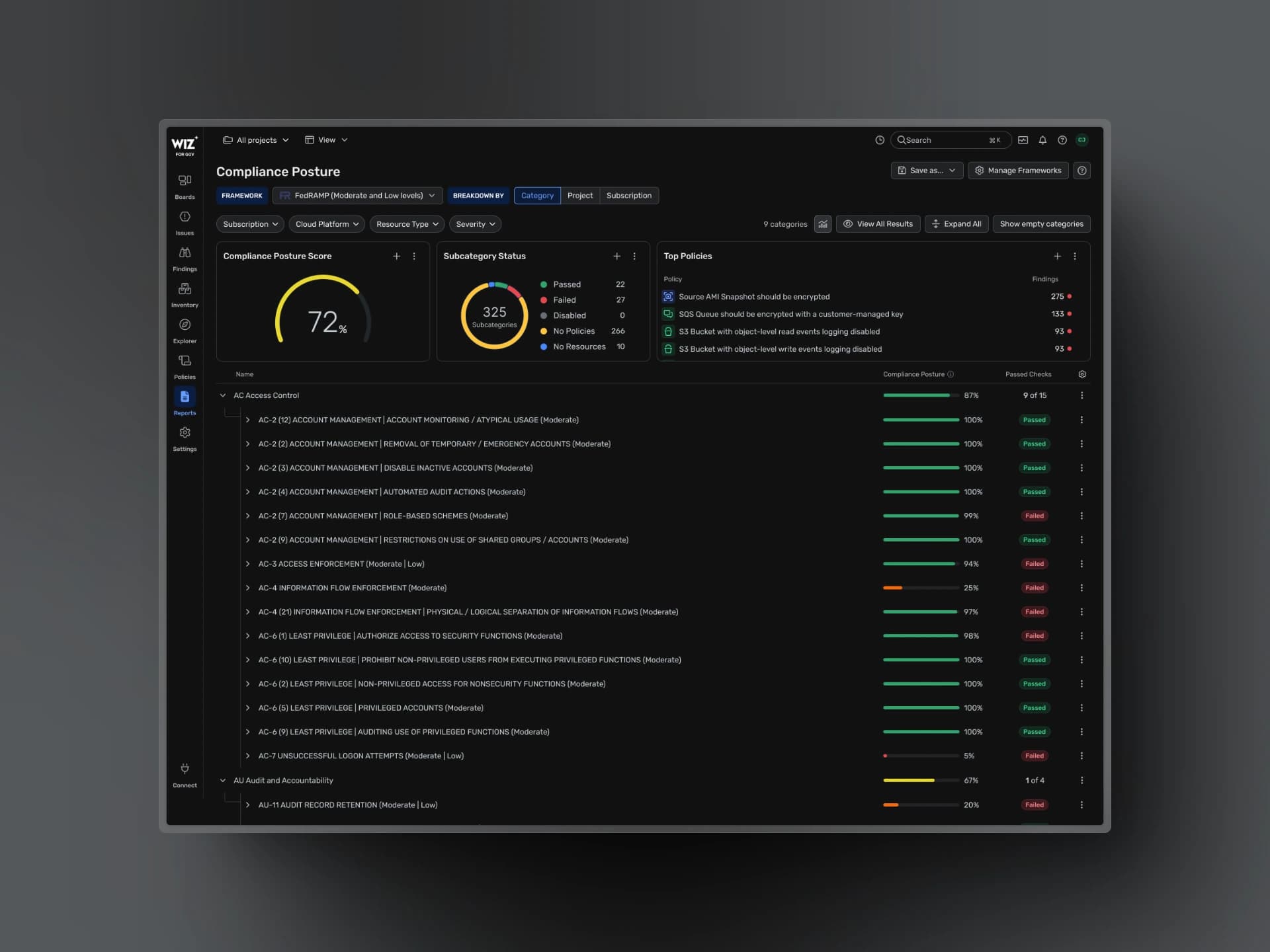Open SQS Queue customer-managed key policy

click(790, 314)
